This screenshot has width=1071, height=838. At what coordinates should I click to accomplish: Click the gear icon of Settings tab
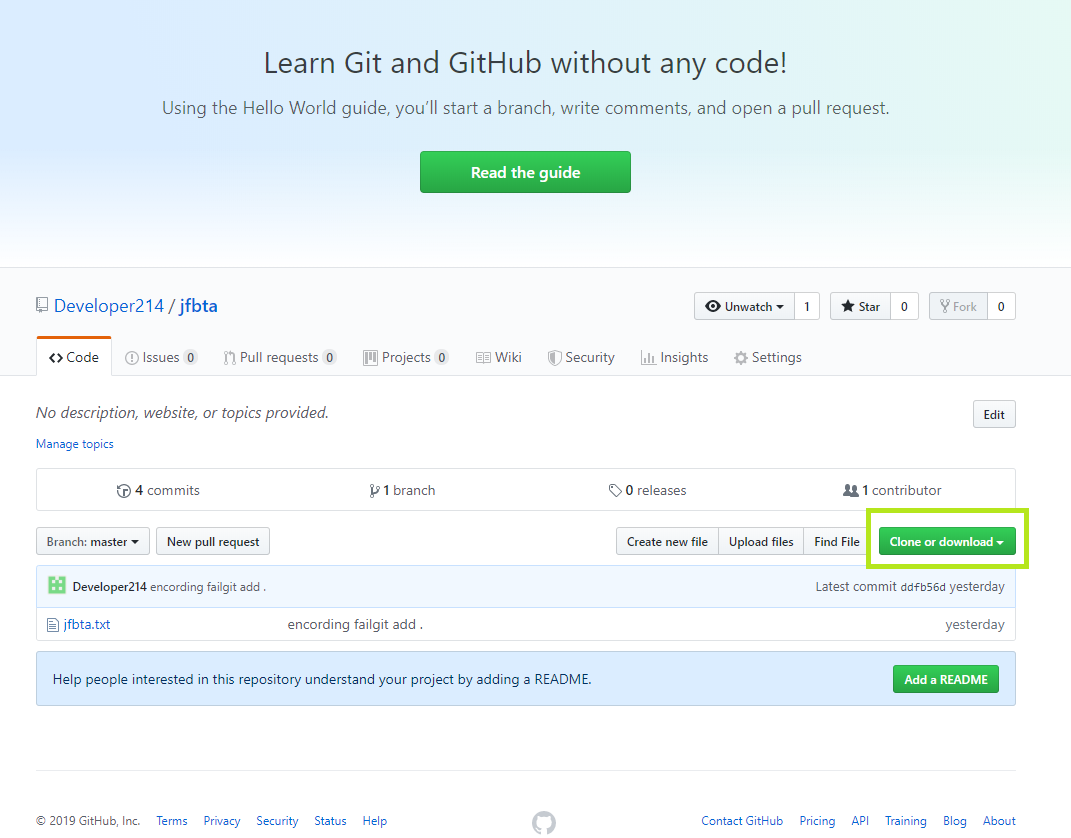click(x=740, y=358)
